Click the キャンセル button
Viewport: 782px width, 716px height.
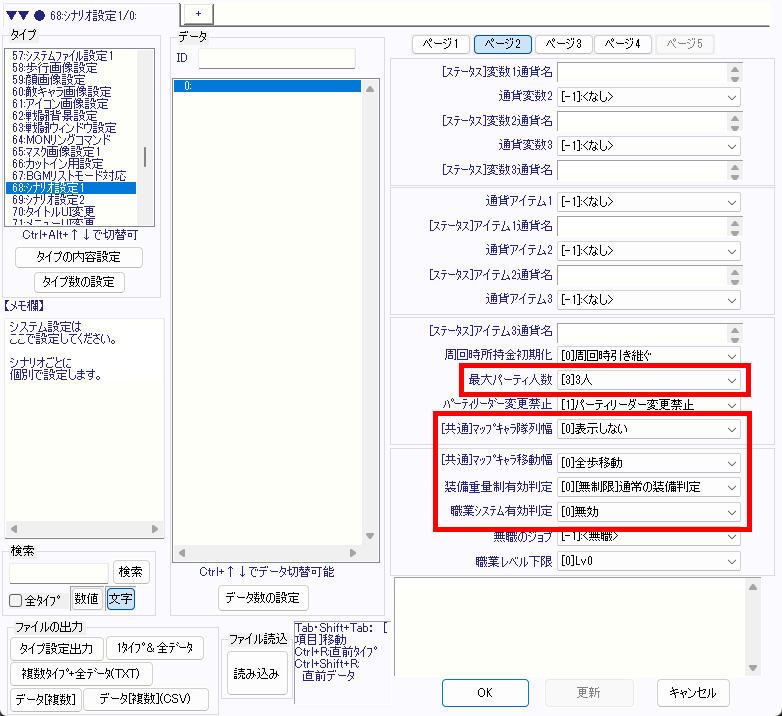[693, 692]
